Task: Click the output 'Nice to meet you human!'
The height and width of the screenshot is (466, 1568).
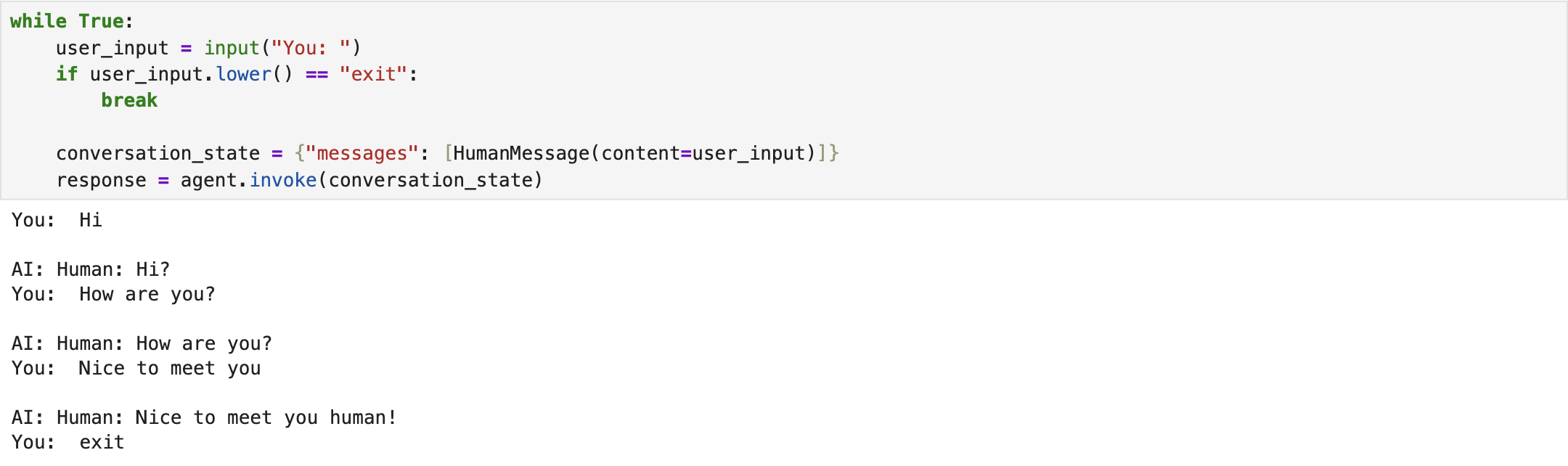Action: [x=266, y=417]
